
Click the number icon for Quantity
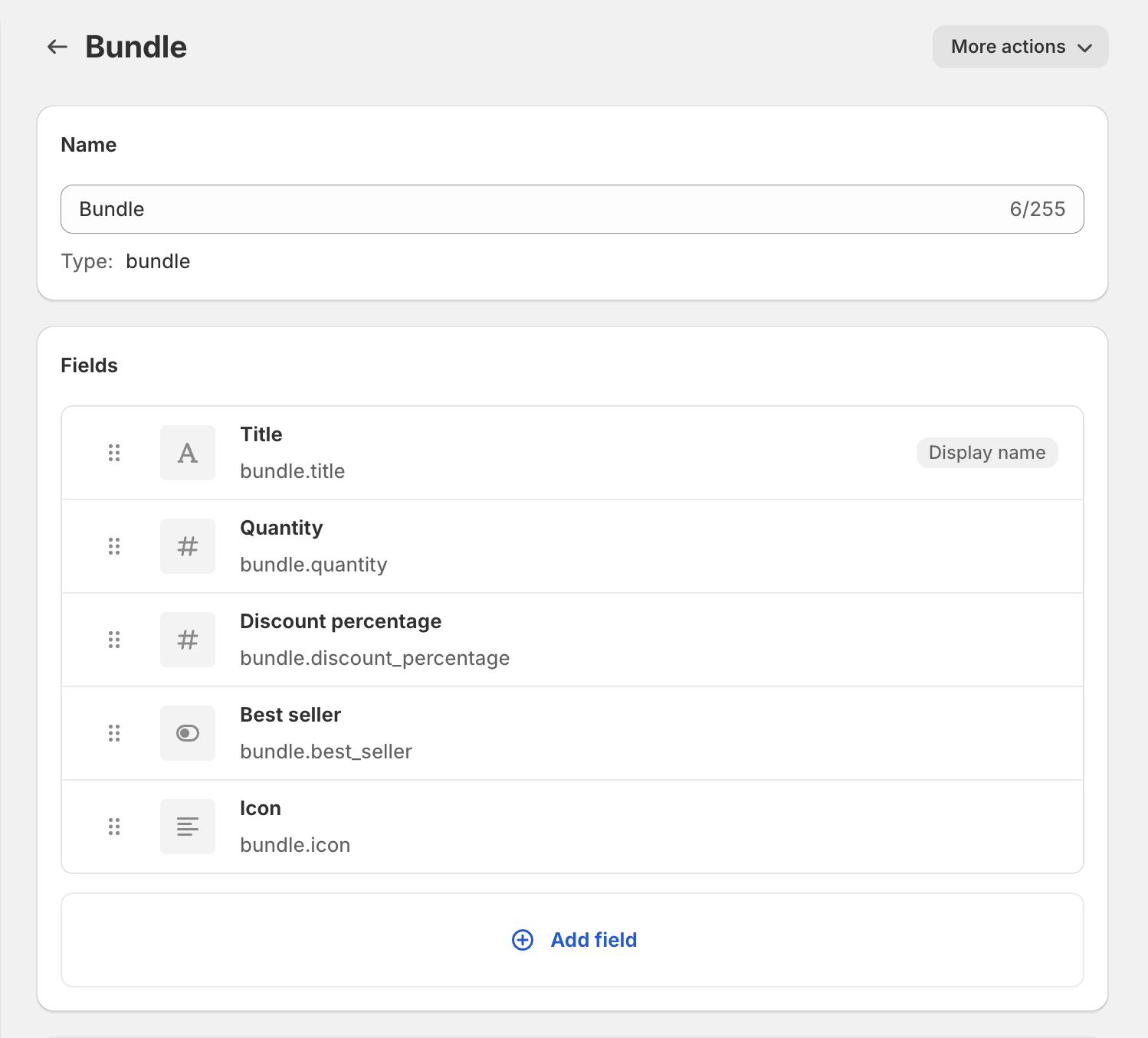pyautogui.click(x=188, y=546)
